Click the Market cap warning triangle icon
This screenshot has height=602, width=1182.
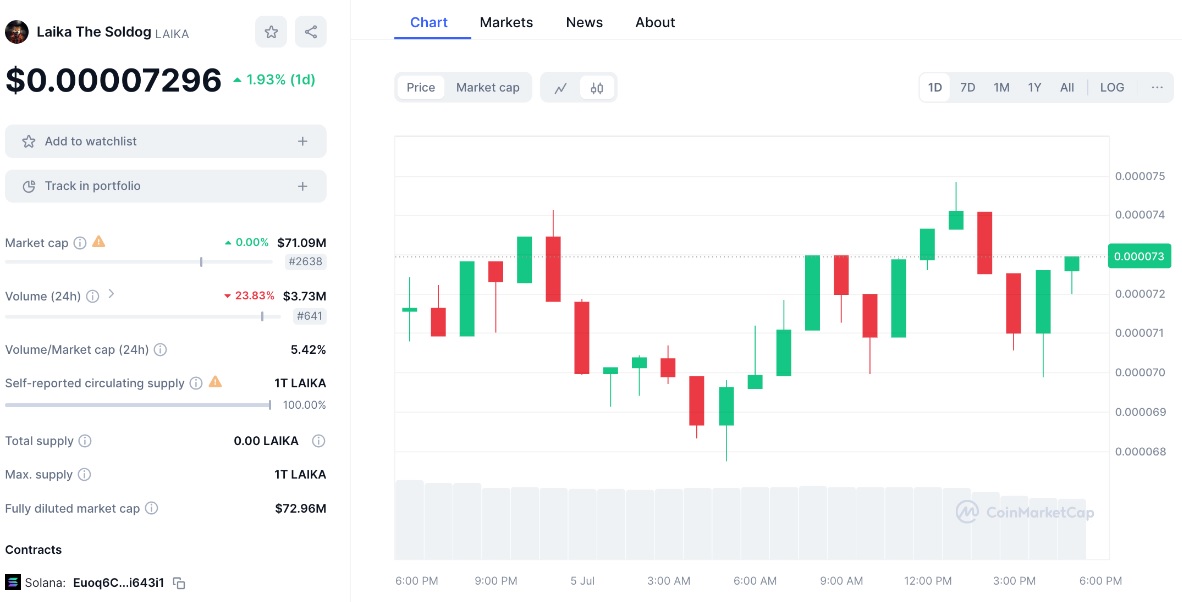pyautogui.click(x=99, y=242)
